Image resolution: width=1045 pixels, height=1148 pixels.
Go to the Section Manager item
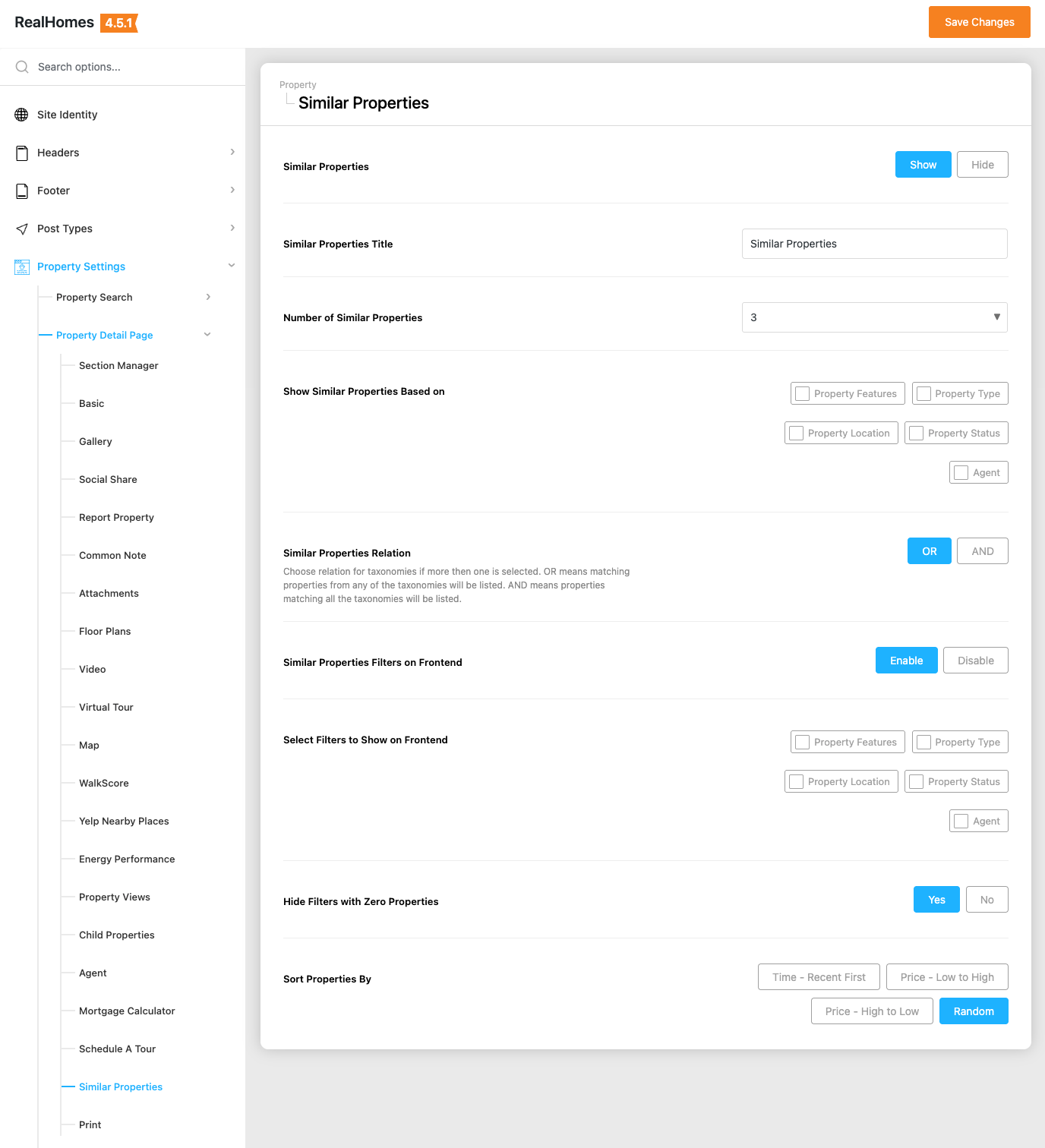118,365
